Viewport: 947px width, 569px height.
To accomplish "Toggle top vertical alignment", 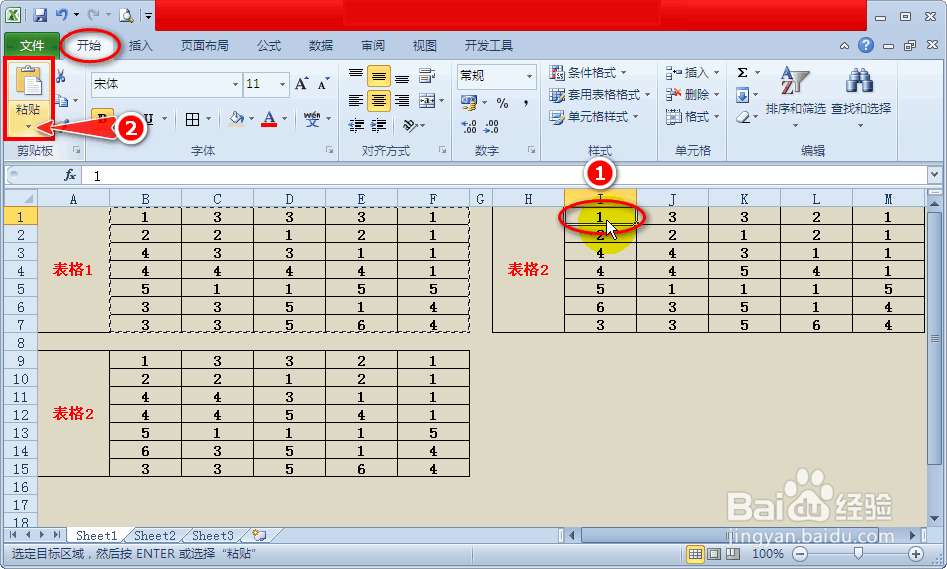I will pos(356,76).
